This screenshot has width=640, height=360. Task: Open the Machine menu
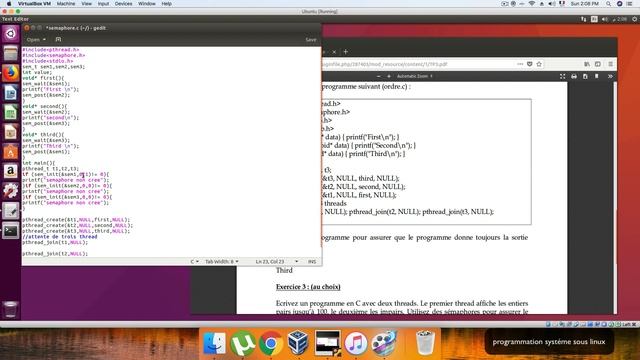point(66,4)
